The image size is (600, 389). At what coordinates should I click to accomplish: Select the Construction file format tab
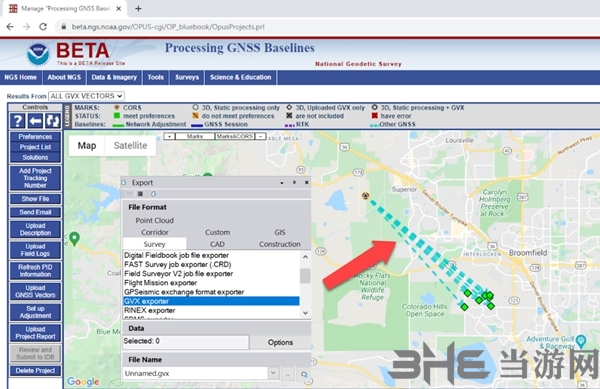pyautogui.click(x=280, y=244)
